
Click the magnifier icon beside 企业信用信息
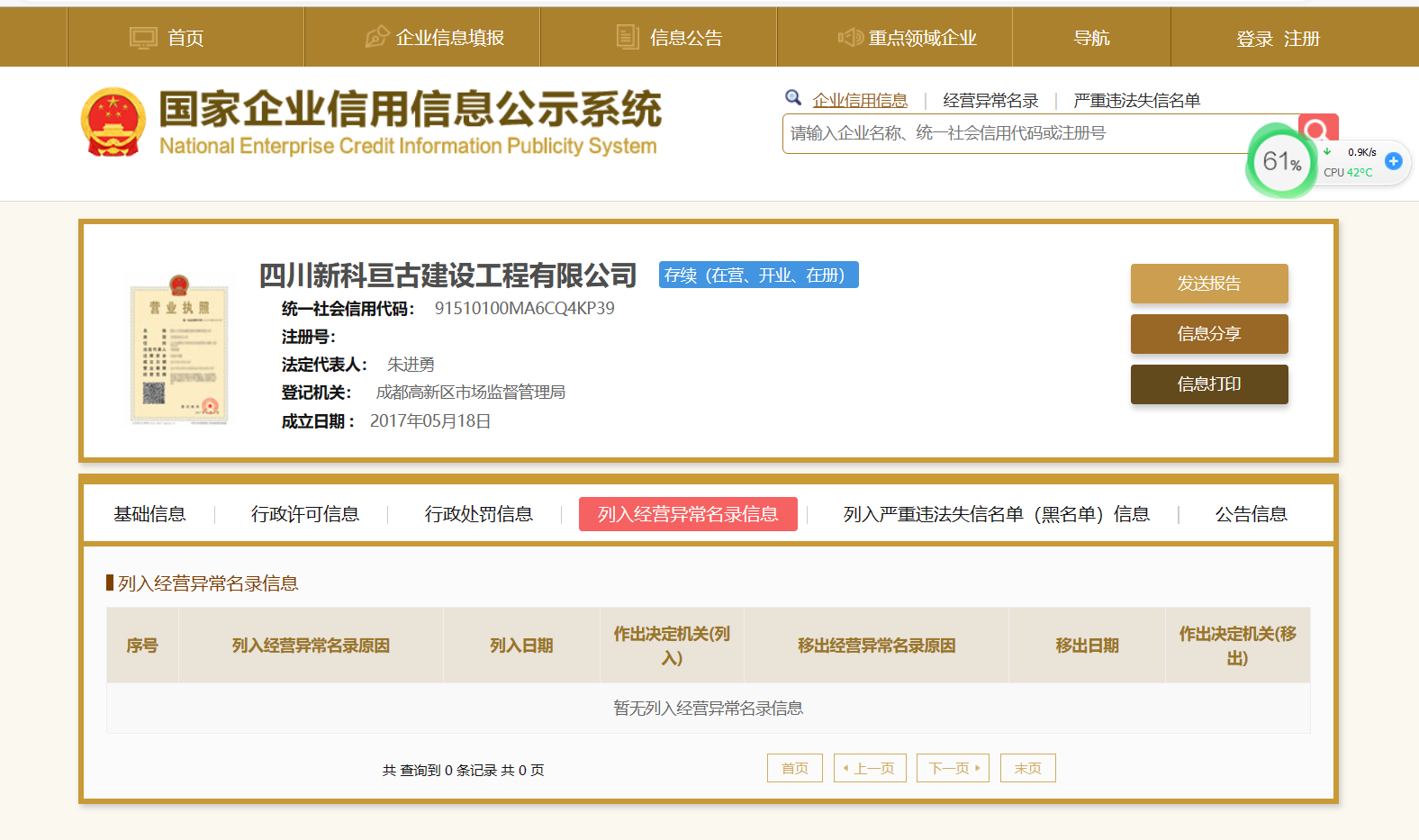tap(793, 97)
